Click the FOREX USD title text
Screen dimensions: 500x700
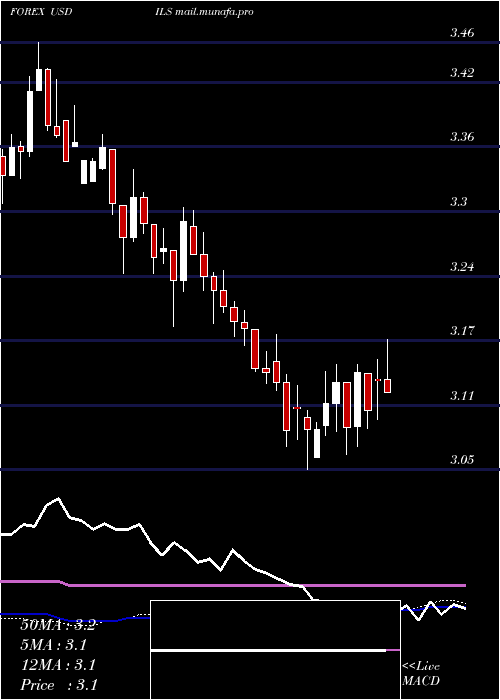point(41,12)
